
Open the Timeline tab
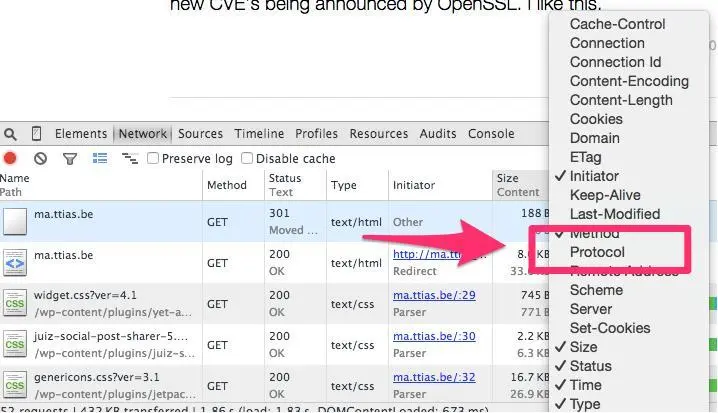[259, 134]
